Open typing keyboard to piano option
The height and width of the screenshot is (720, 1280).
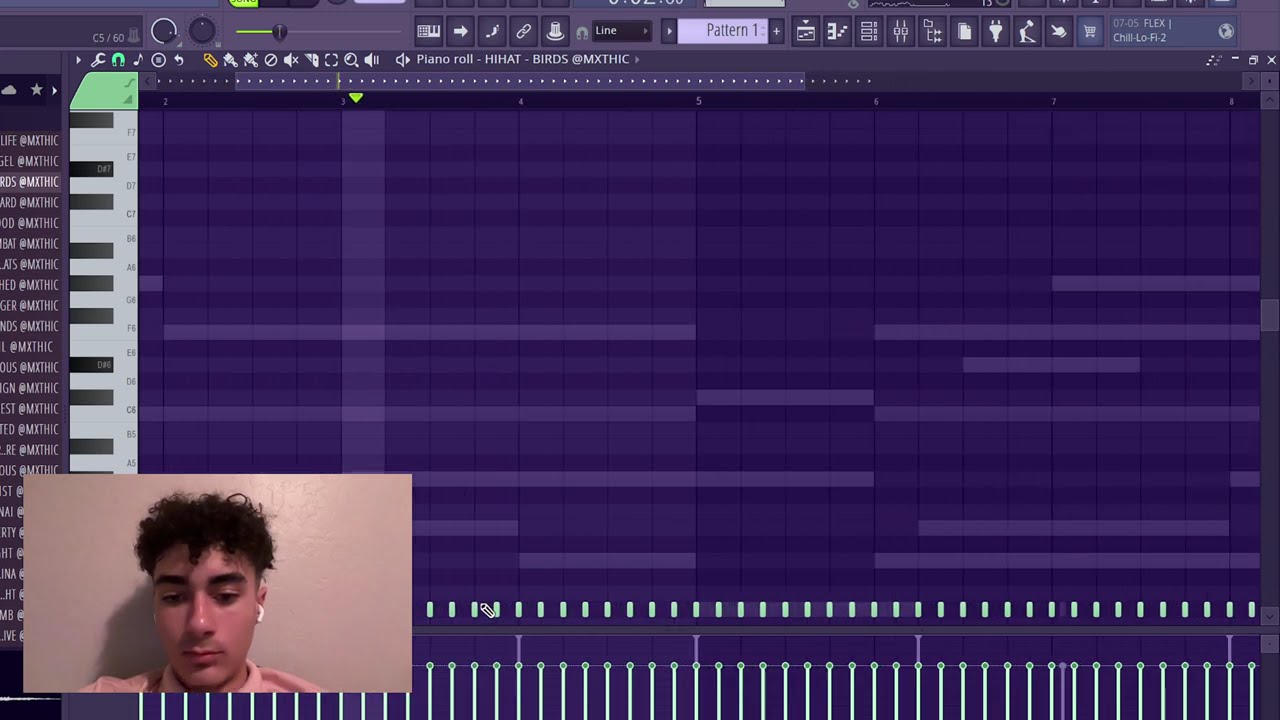pyautogui.click(x=428, y=31)
